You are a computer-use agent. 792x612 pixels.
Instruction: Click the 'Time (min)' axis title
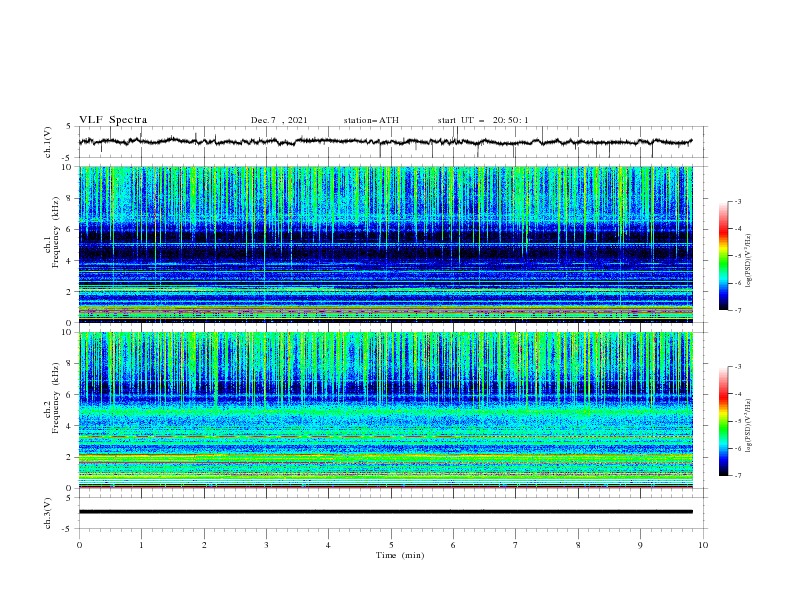click(x=400, y=555)
